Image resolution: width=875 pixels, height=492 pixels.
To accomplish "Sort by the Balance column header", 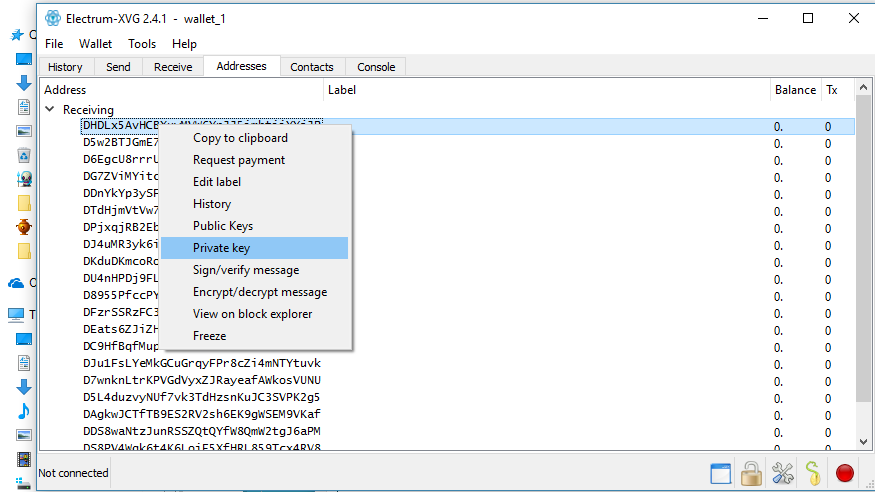I will [x=795, y=90].
